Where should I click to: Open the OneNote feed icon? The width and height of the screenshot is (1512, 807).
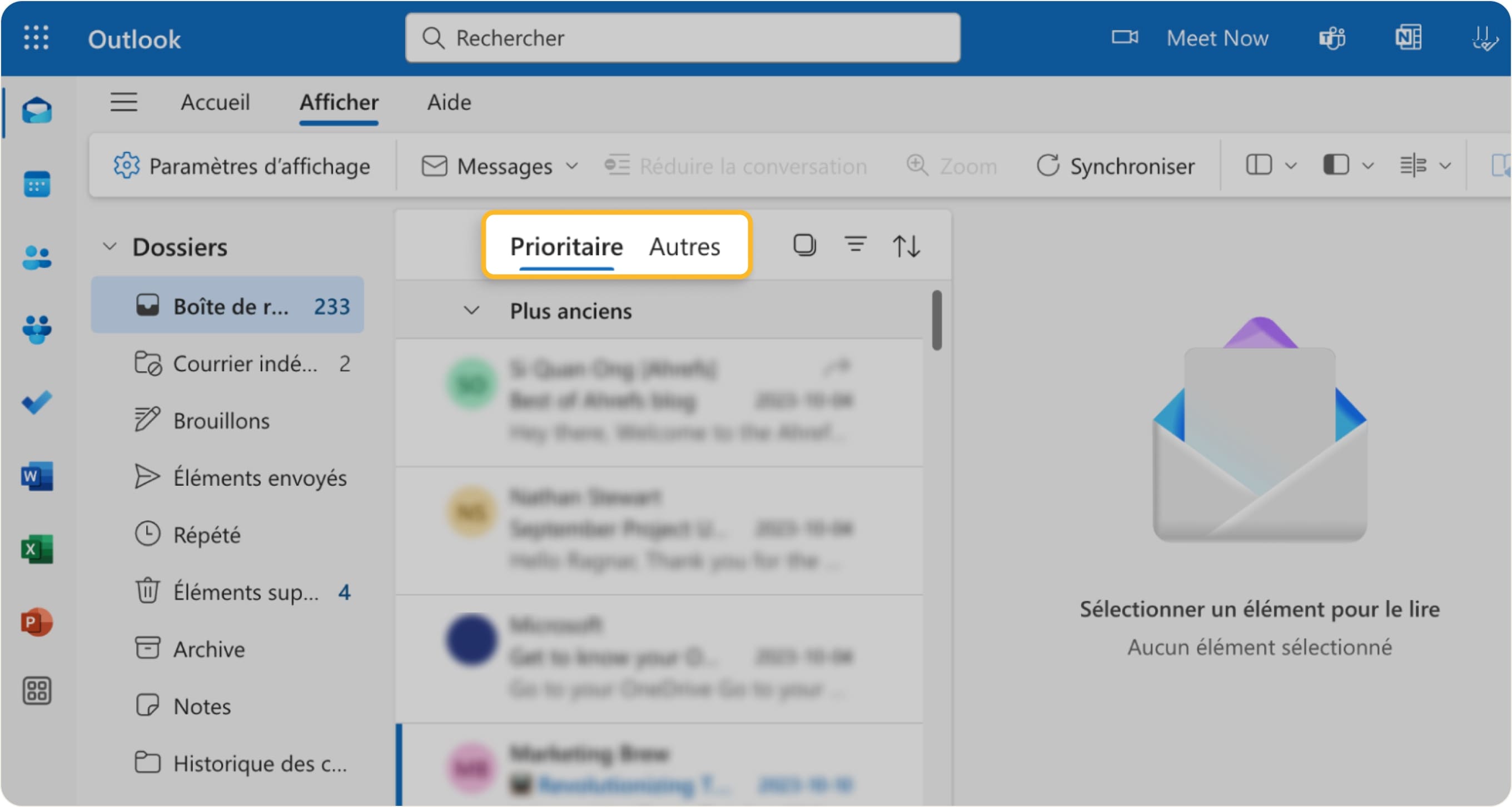(x=1409, y=38)
